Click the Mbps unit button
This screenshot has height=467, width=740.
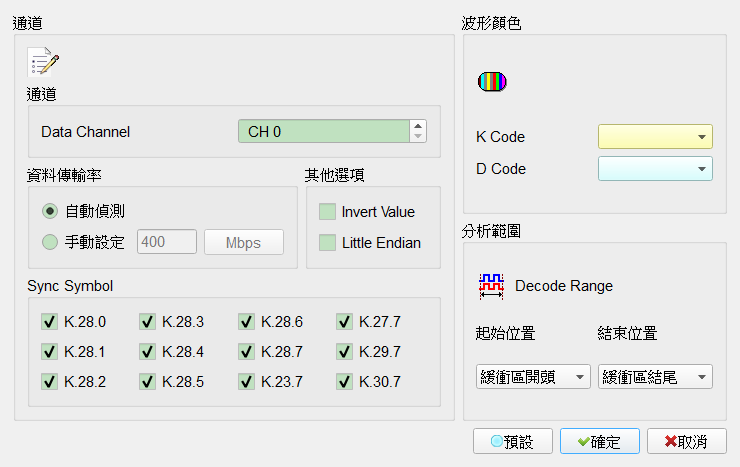[x=244, y=242]
